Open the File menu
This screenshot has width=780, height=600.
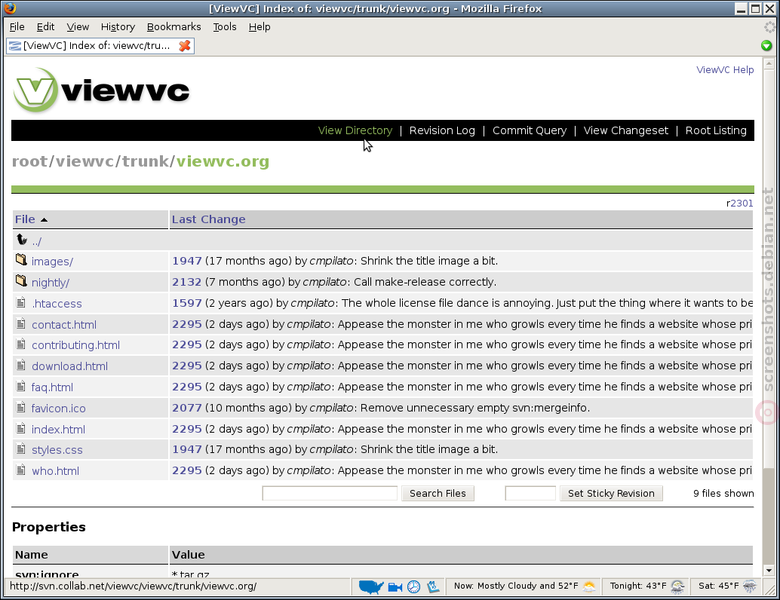point(17,27)
